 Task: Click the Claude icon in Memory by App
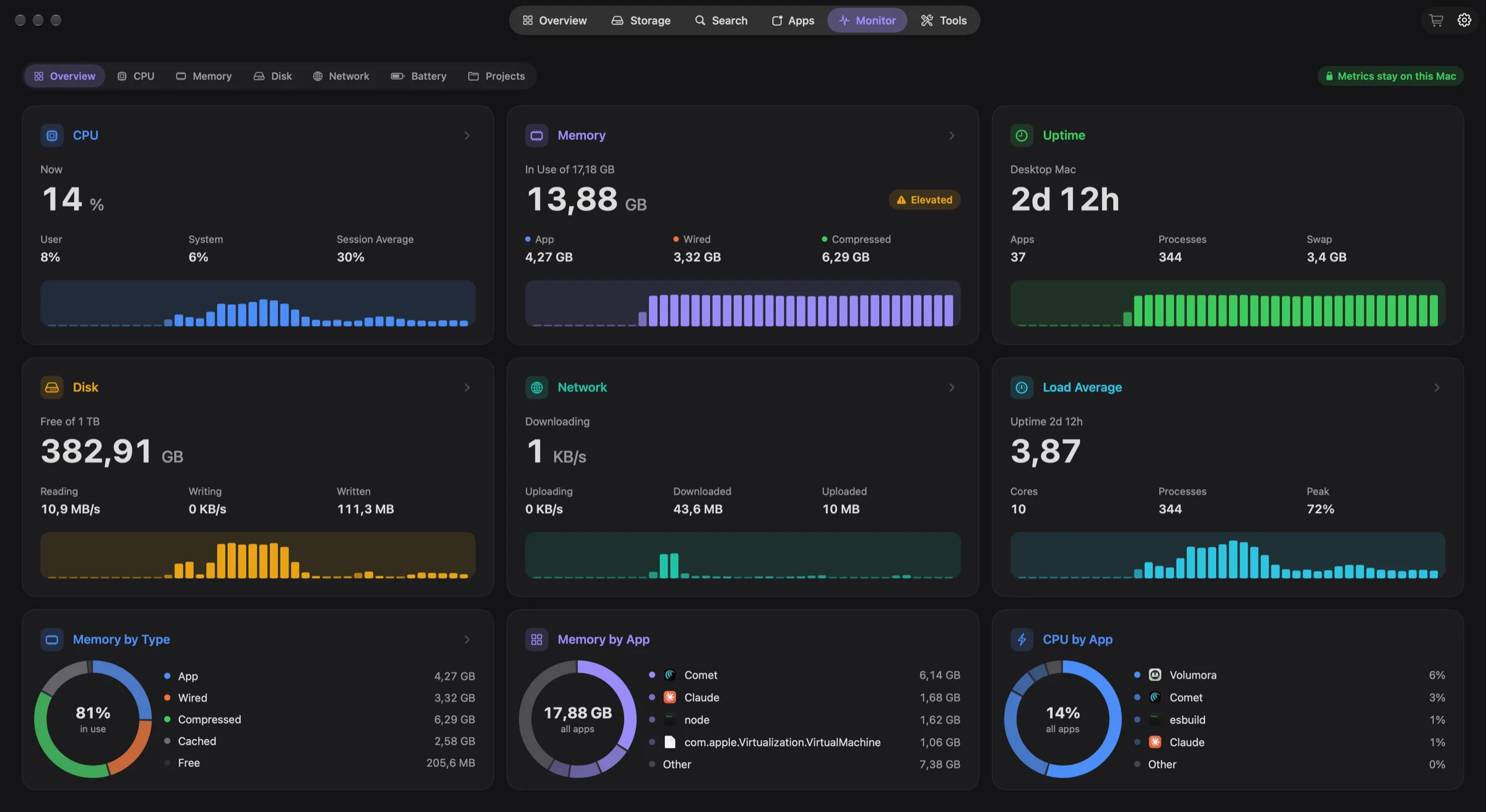(x=670, y=698)
